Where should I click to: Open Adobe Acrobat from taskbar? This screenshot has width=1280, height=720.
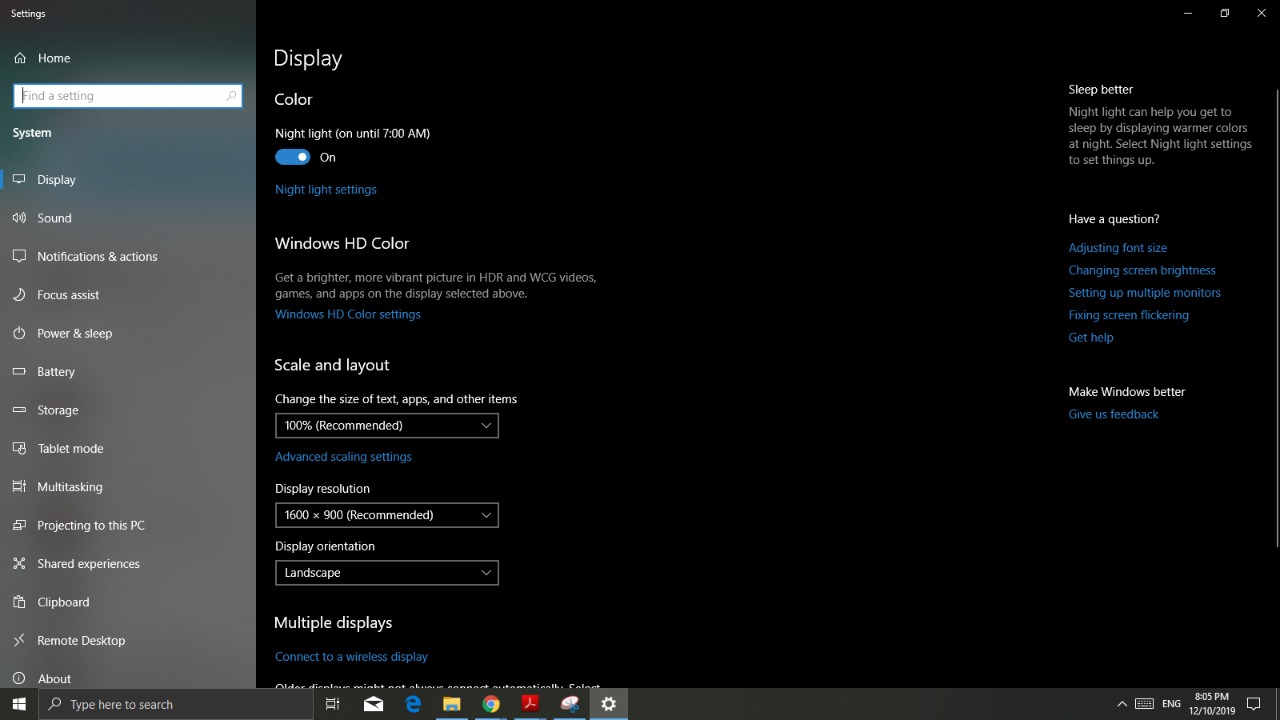tap(530, 704)
